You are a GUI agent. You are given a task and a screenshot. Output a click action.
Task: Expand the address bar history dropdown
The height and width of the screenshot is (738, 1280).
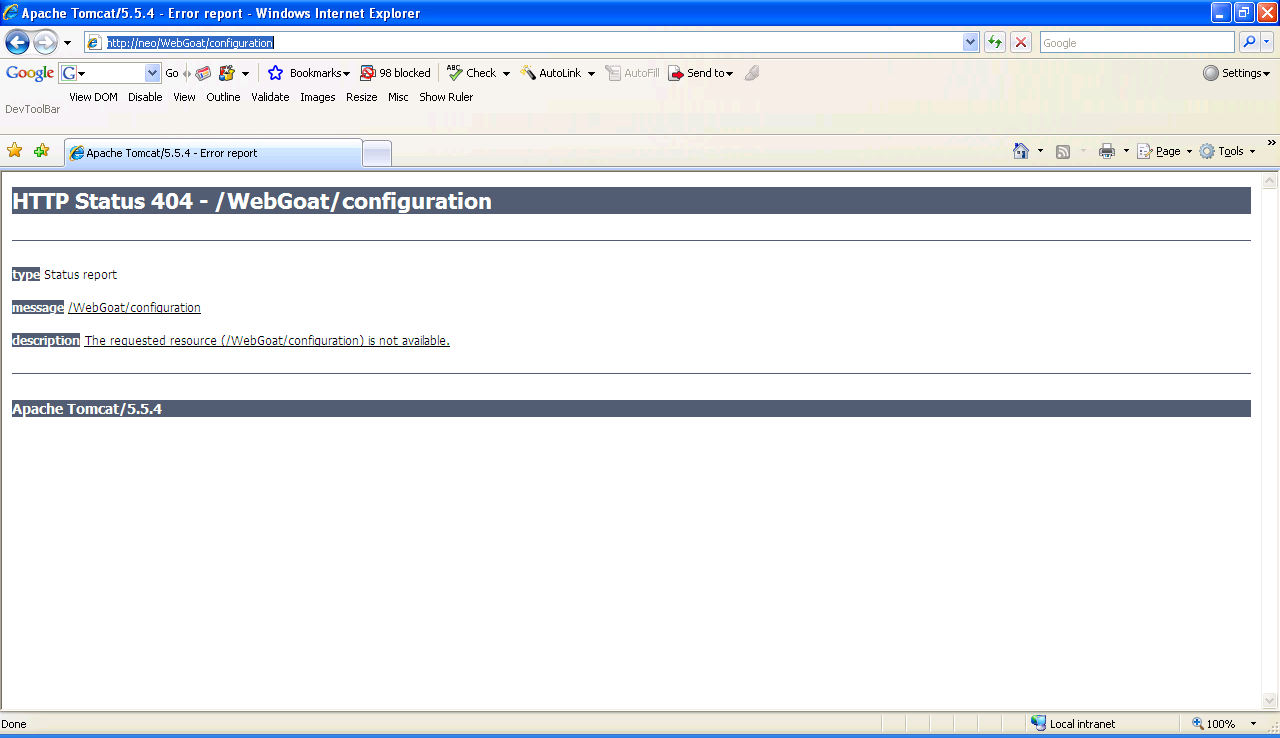970,42
